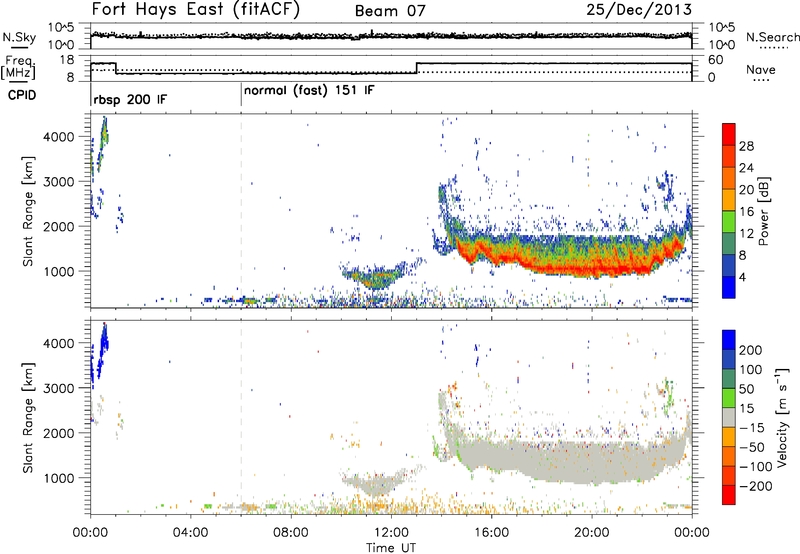Pick the Velocity colorbar segment between 50 and 100
The width and height of the screenshot is (800, 554).
(729, 379)
